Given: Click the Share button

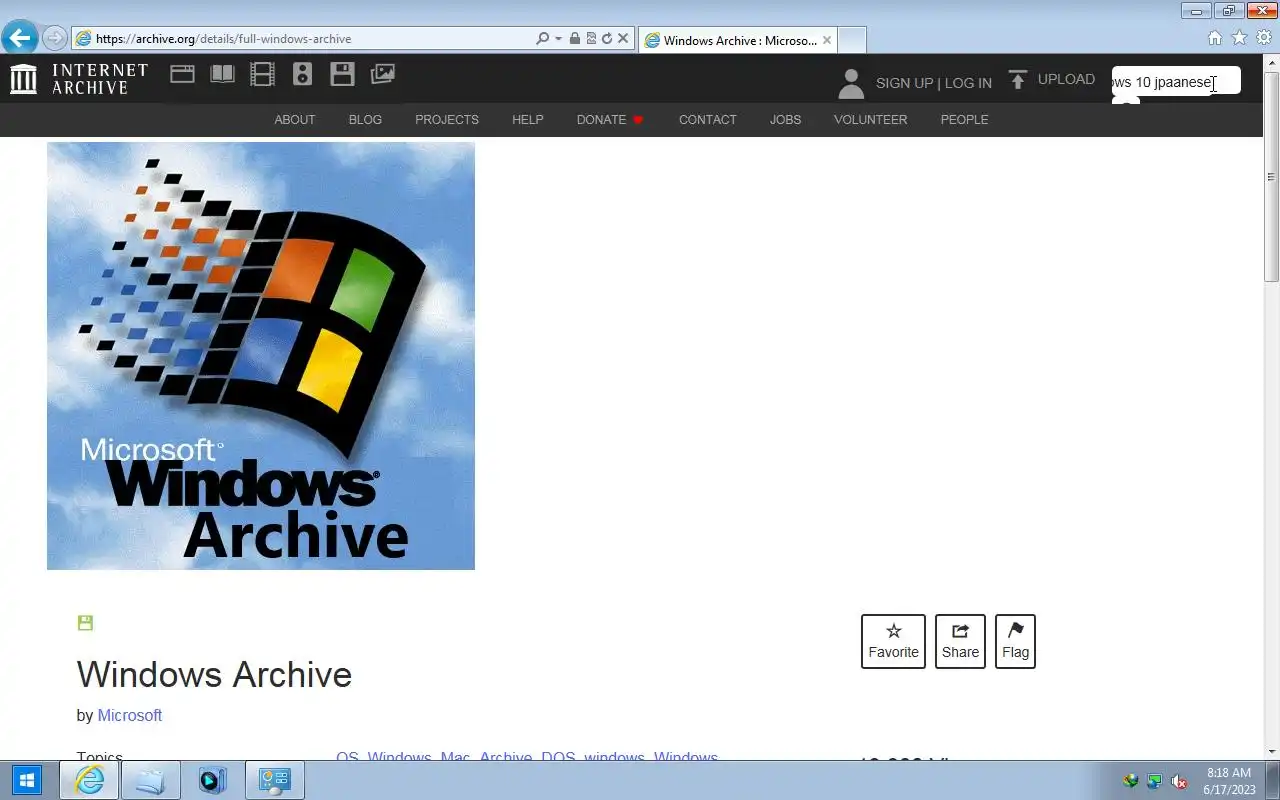Looking at the screenshot, I should point(960,641).
